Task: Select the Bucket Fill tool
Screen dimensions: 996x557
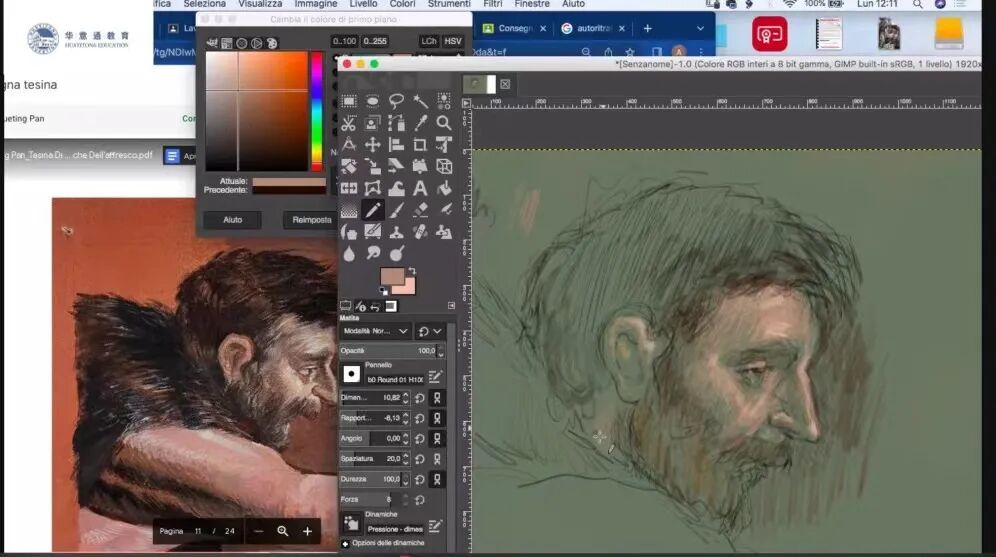Action: 444,188
